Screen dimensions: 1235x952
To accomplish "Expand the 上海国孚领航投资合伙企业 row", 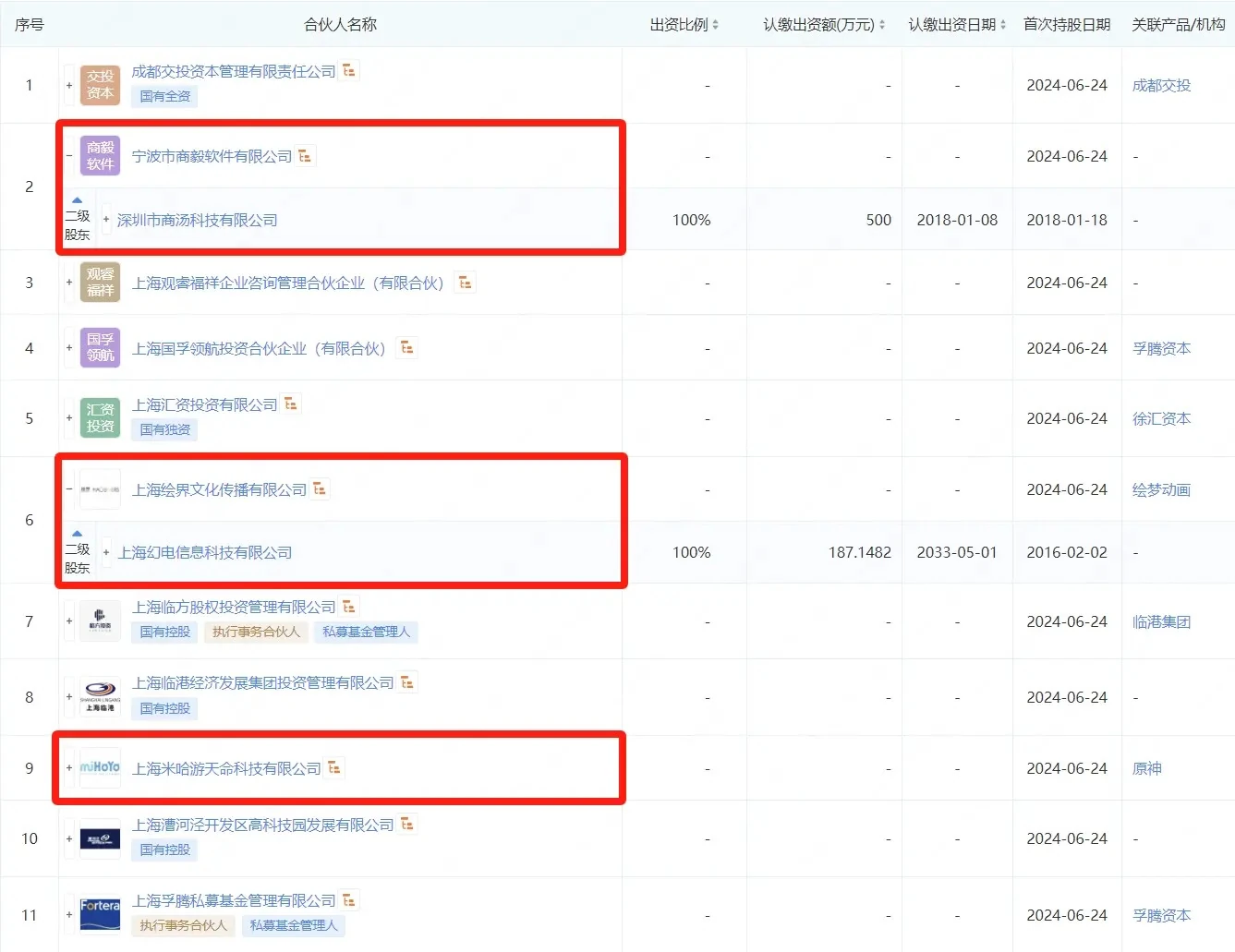I will click(69, 348).
